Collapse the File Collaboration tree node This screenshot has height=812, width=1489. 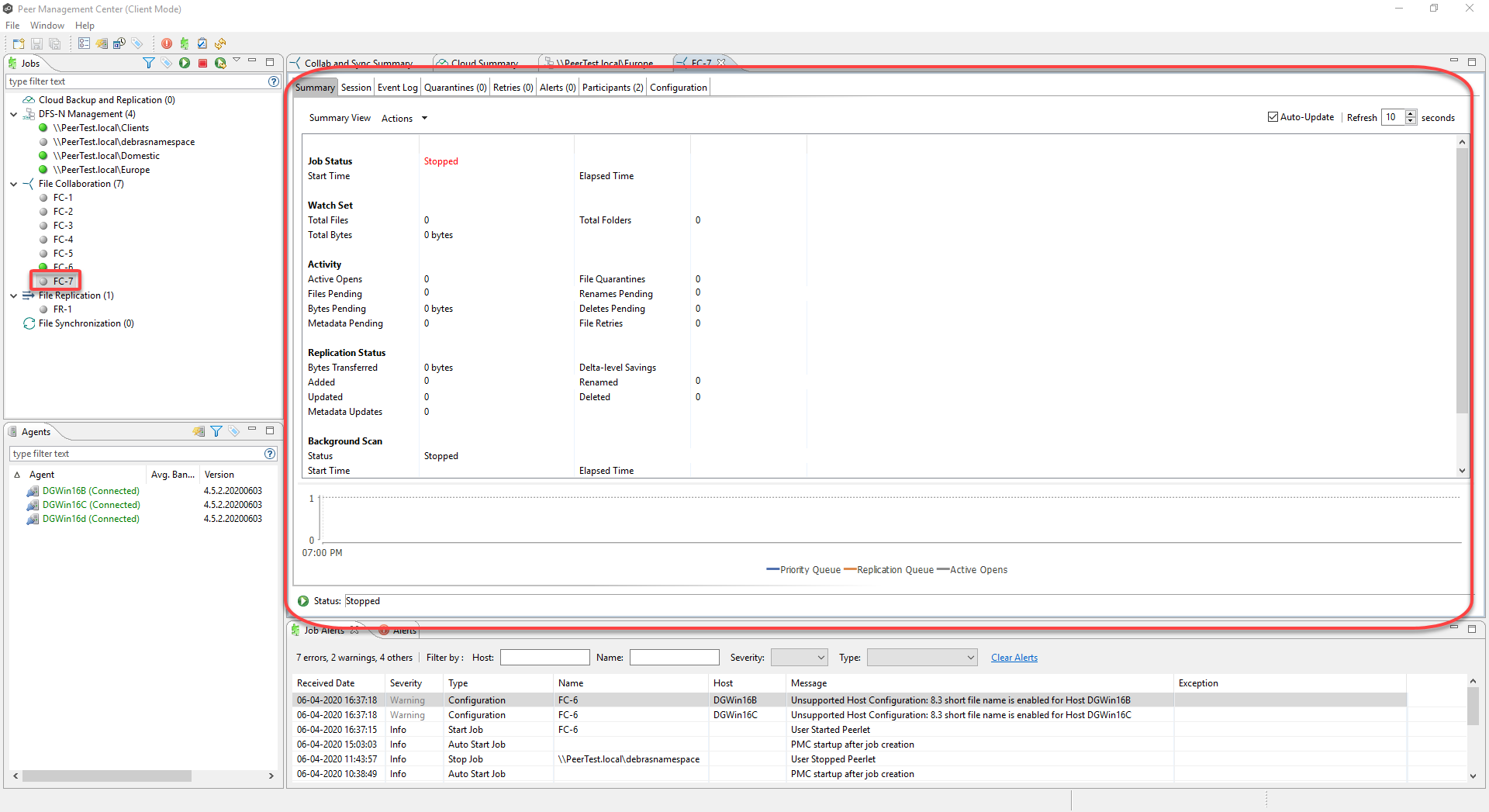13,184
